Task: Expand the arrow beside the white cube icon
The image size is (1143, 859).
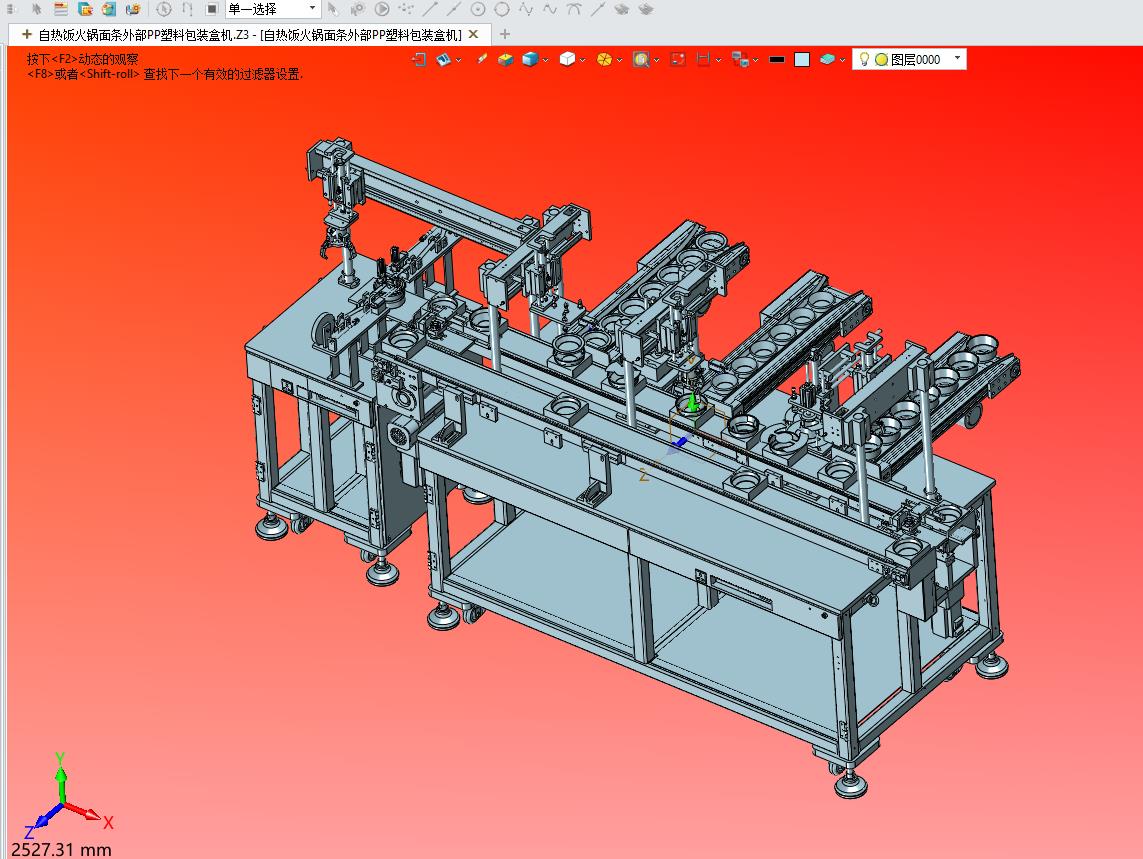Action: 582,60
